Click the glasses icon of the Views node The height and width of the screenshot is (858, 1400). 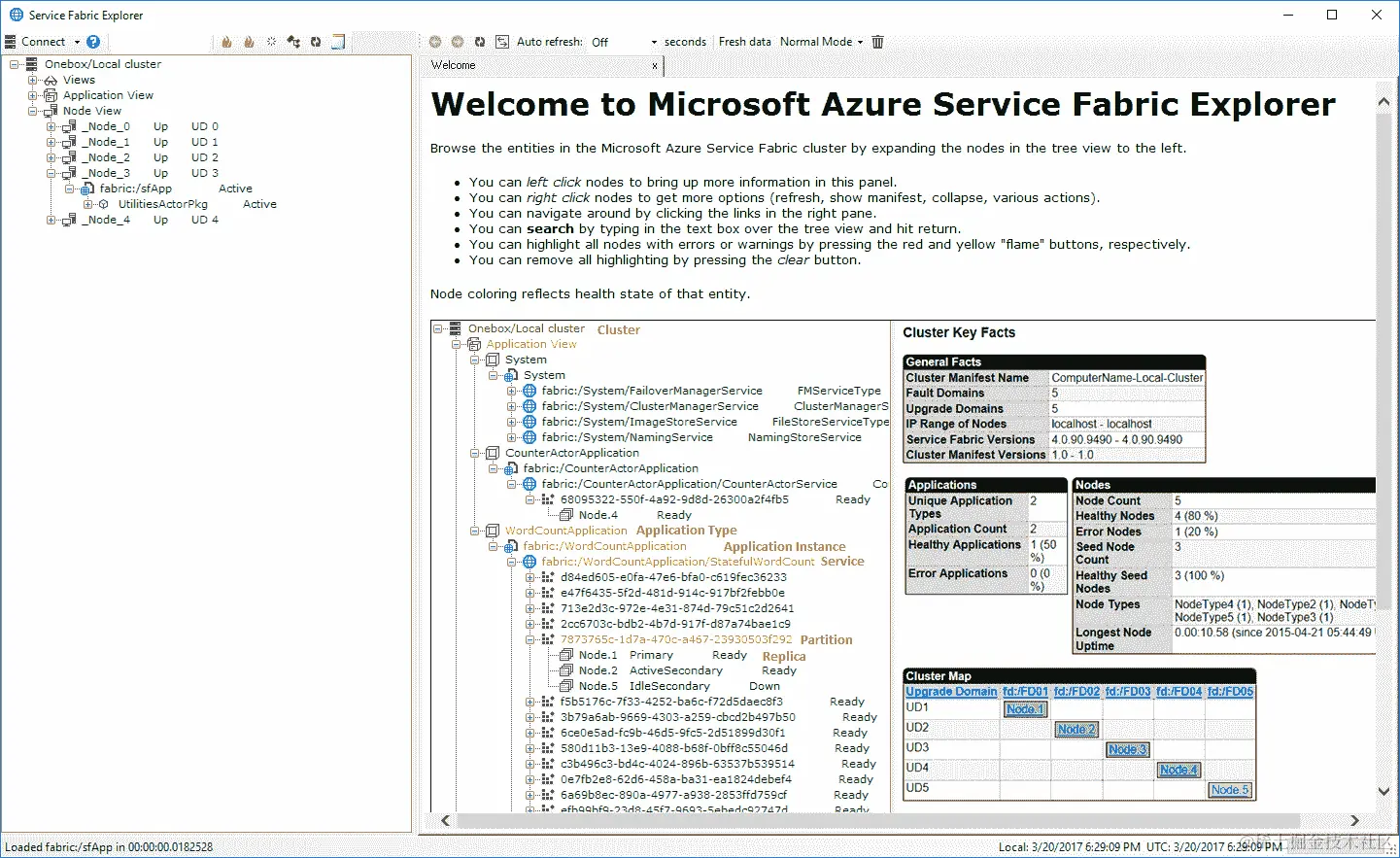(x=51, y=80)
